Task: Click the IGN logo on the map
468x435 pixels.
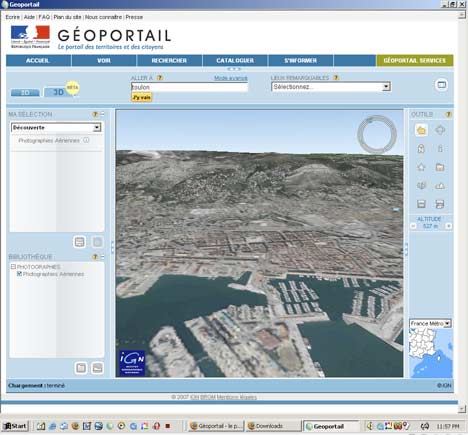Action: [x=132, y=363]
